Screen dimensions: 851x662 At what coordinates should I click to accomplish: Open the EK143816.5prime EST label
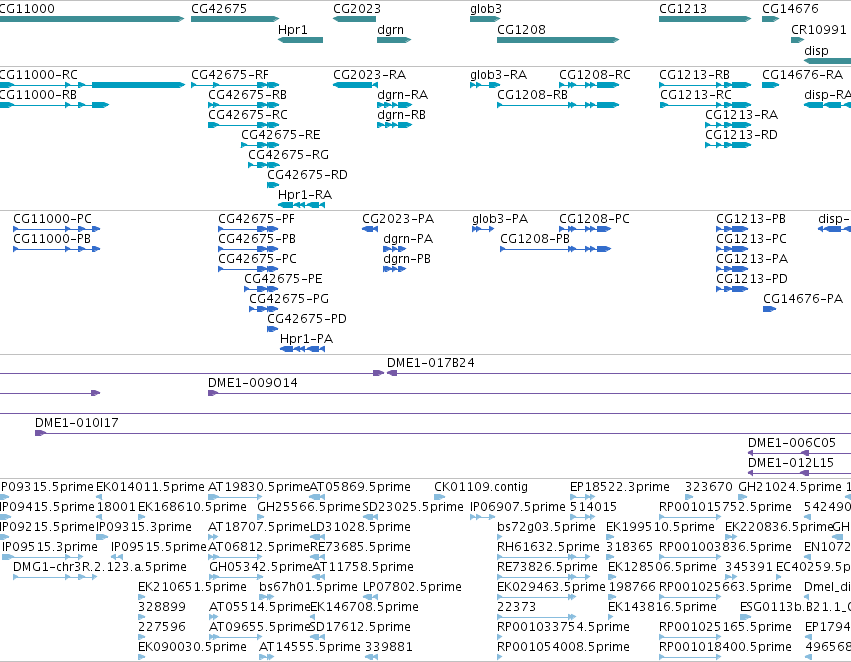pyautogui.click(x=662, y=607)
